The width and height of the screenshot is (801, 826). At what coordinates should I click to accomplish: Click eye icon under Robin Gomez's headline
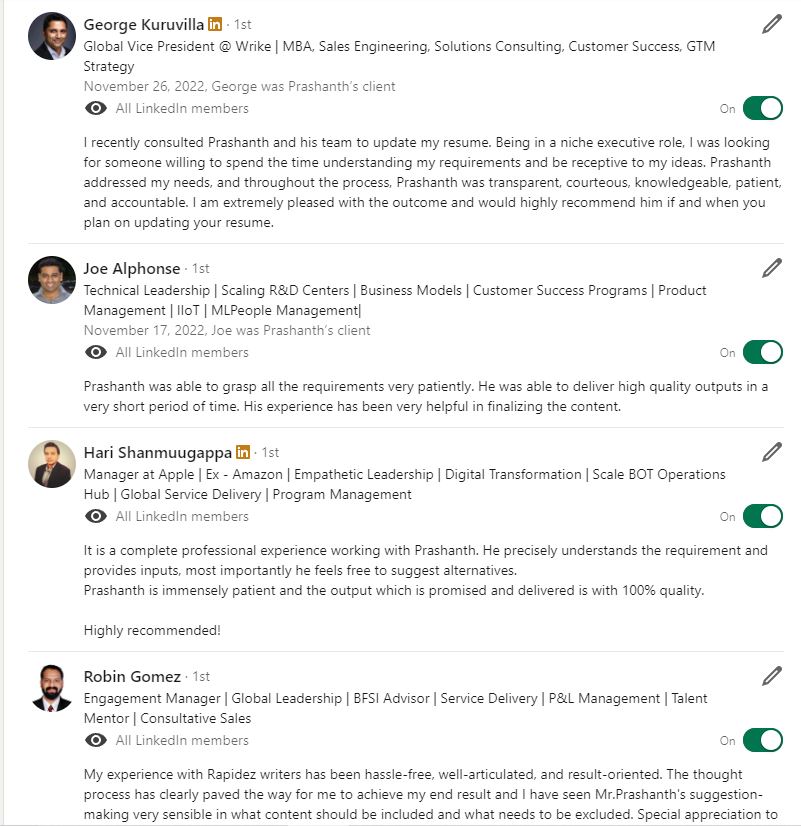click(96, 740)
